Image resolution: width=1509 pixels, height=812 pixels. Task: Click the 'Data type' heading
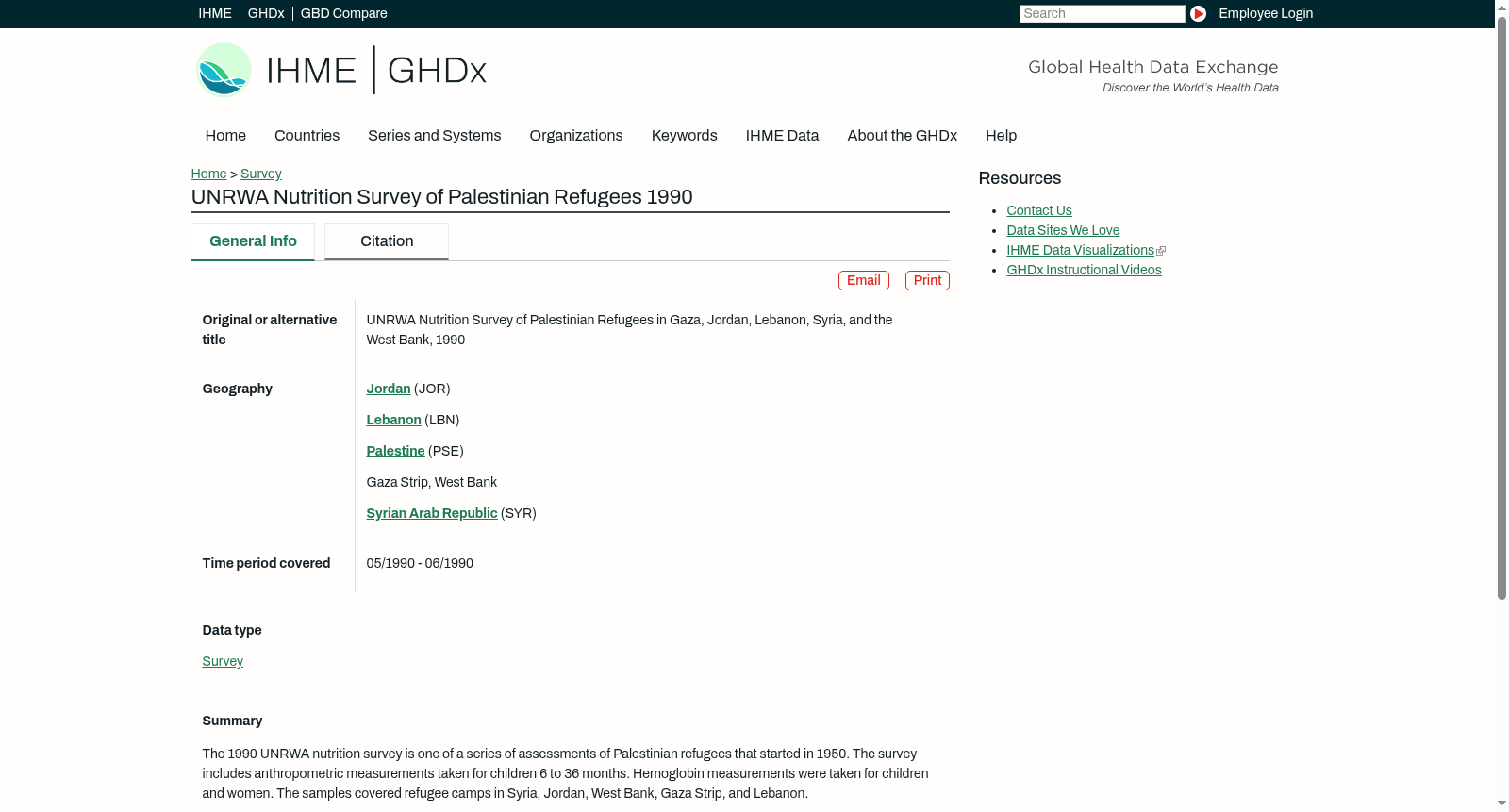232,630
